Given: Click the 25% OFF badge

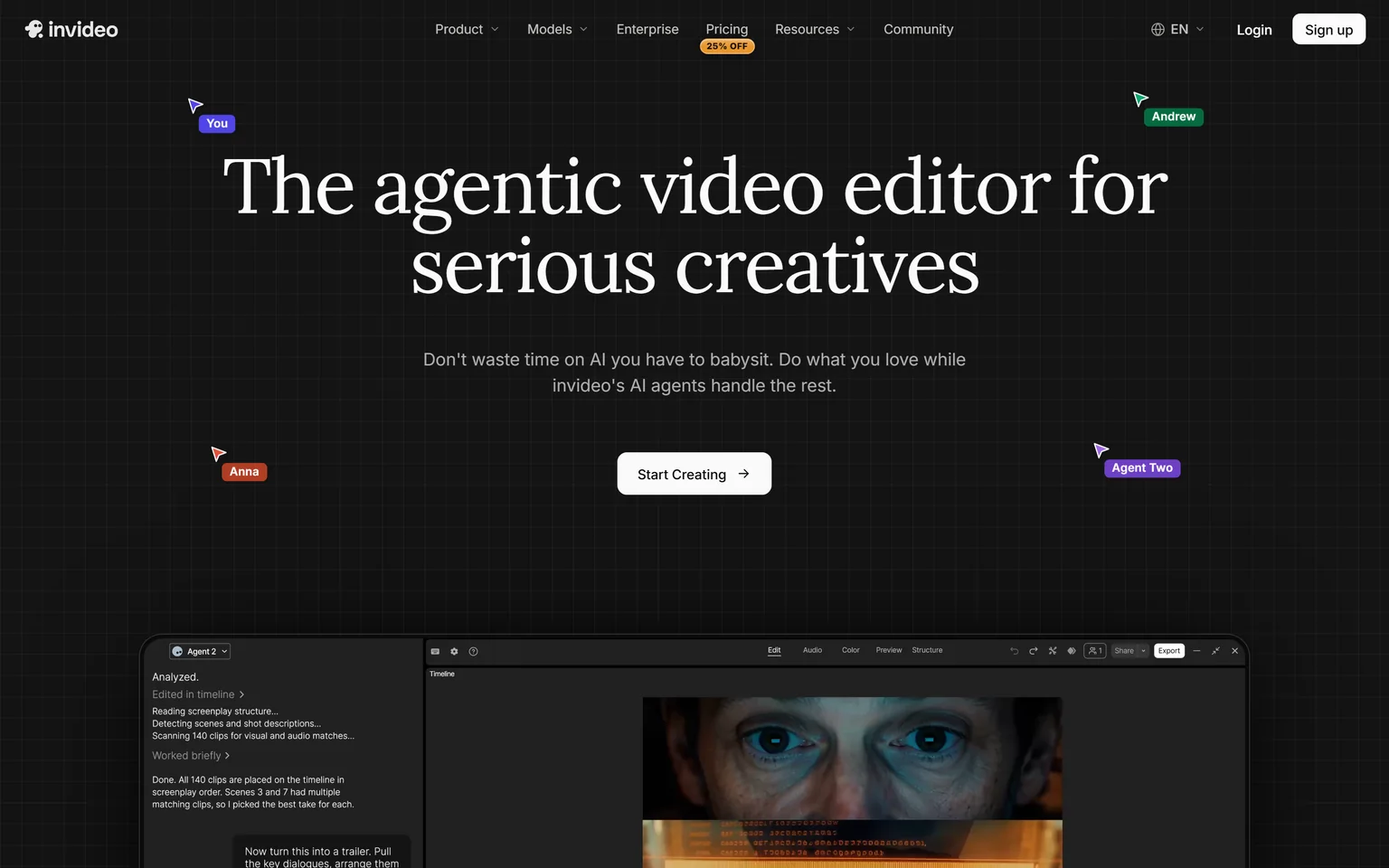Looking at the screenshot, I should tap(727, 46).
